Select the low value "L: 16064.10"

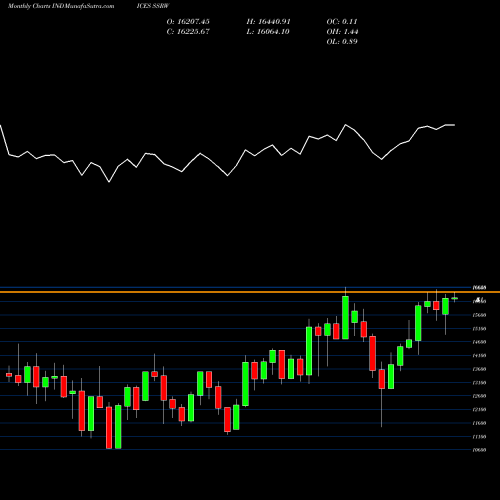coord(268,32)
